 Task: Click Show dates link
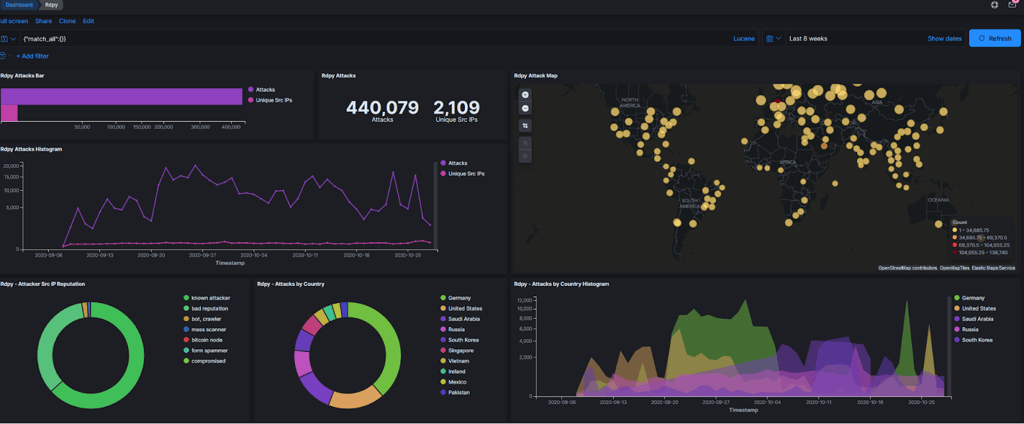(944, 39)
